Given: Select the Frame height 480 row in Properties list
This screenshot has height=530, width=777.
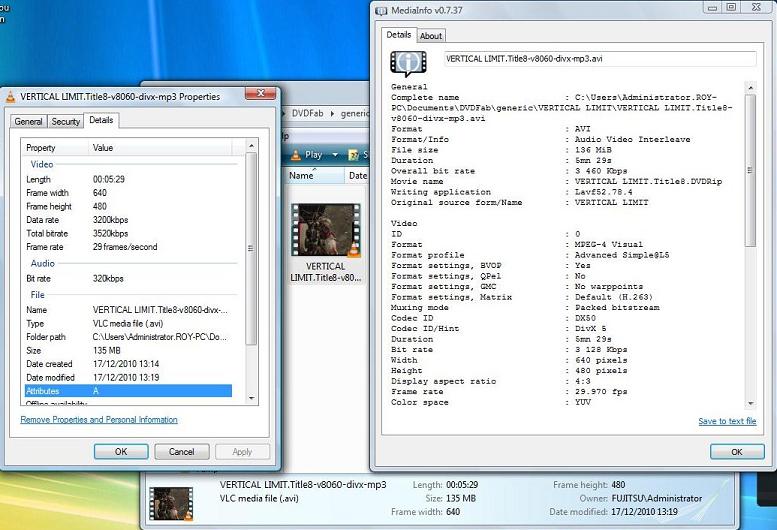Looking at the screenshot, I should (x=128, y=206).
